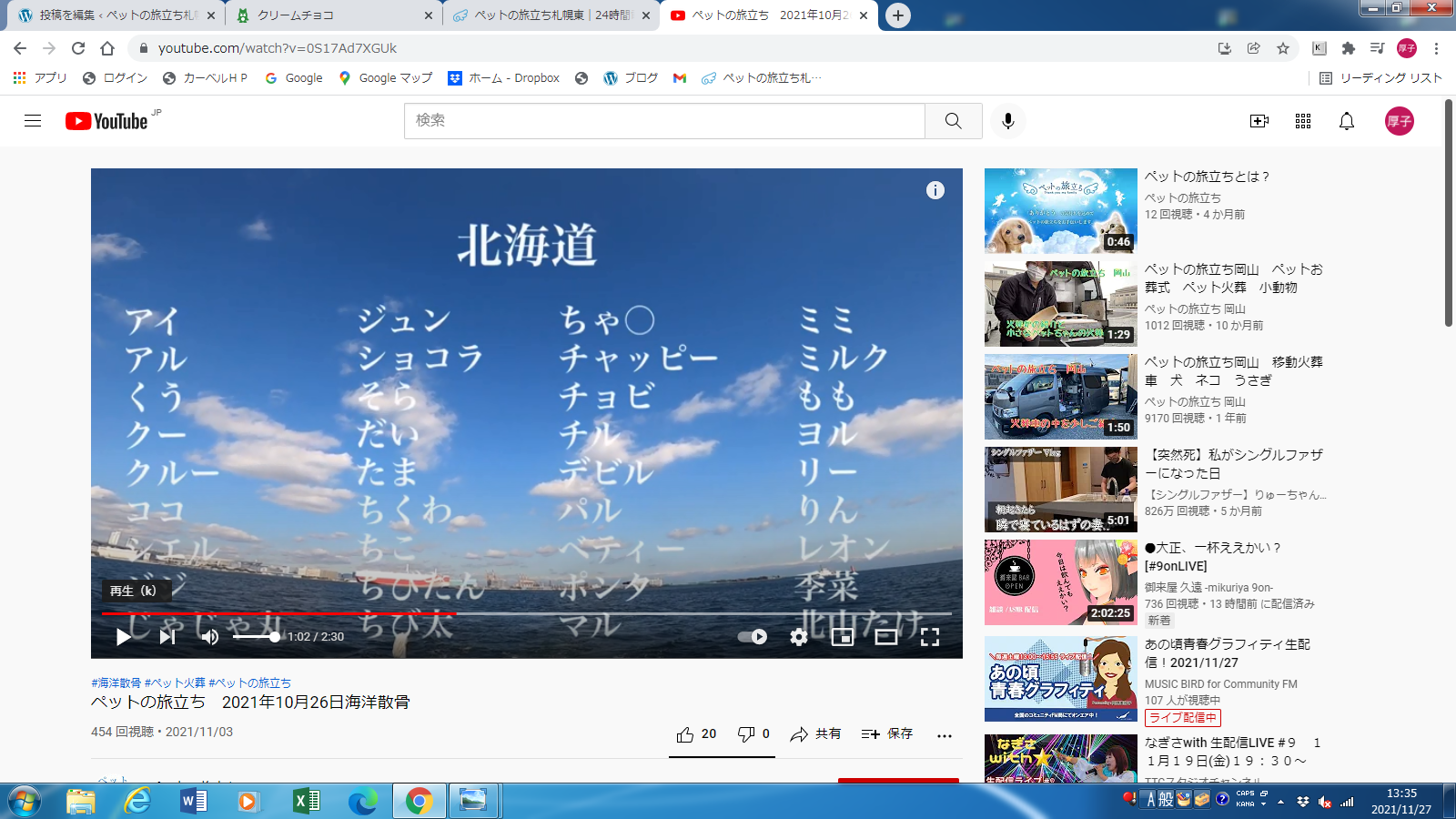Open the Create video camera icon
This screenshot has width=1456, height=819.
[x=1259, y=121]
